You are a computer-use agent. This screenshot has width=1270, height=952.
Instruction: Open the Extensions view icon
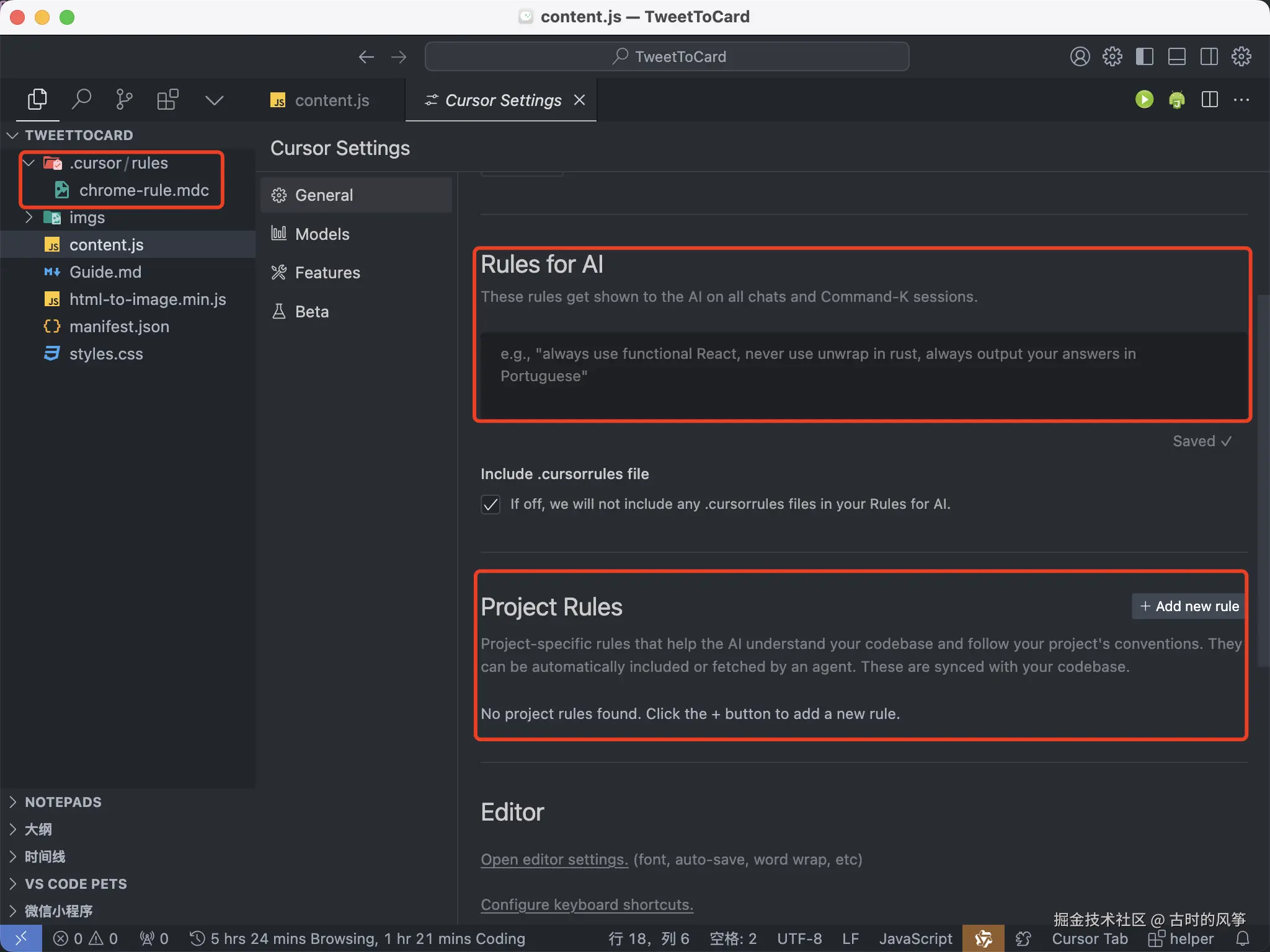click(167, 100)
